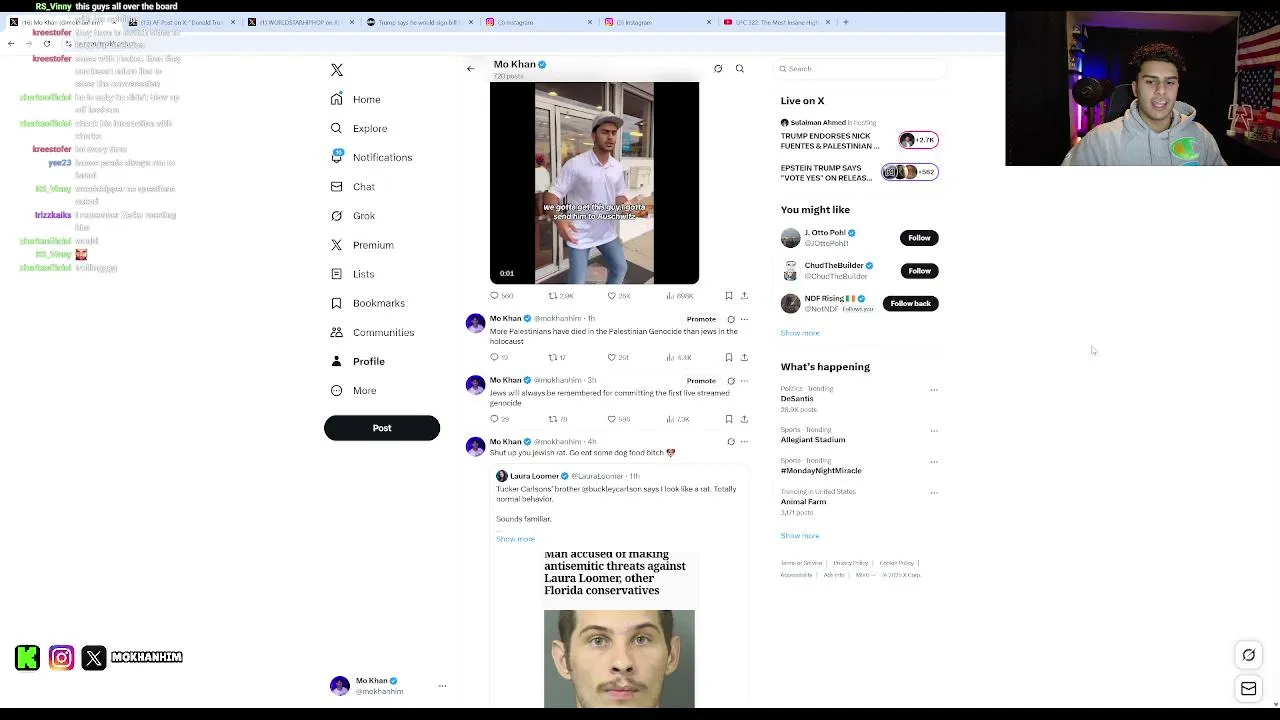Viewport: 1280px width, 720px height.
Task: Go back with the browser back arrow
Action: (x=11, y=44)
